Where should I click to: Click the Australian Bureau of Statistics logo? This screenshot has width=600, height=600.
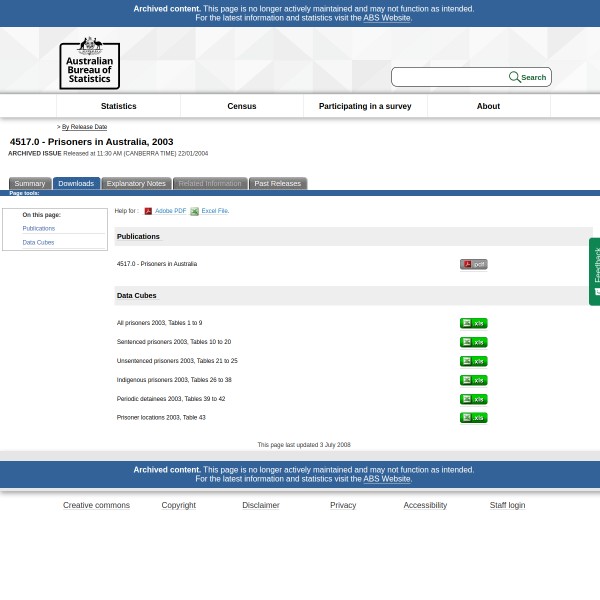(89, 62)
